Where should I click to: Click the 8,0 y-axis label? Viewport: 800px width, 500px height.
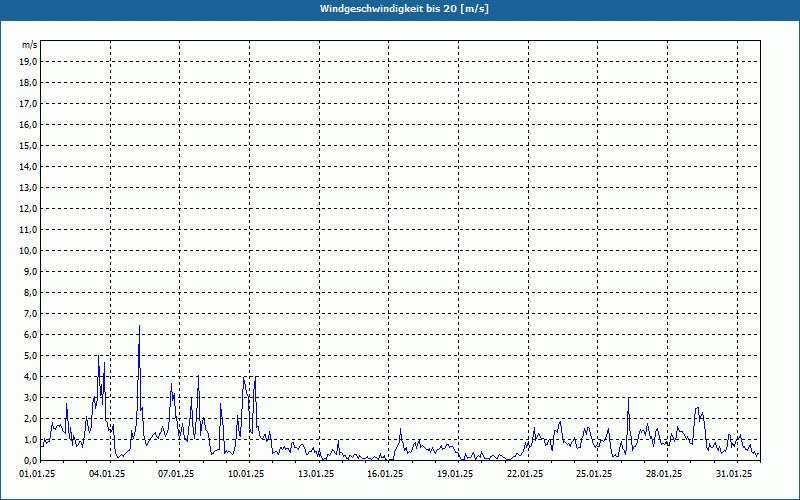pos(31,292)
